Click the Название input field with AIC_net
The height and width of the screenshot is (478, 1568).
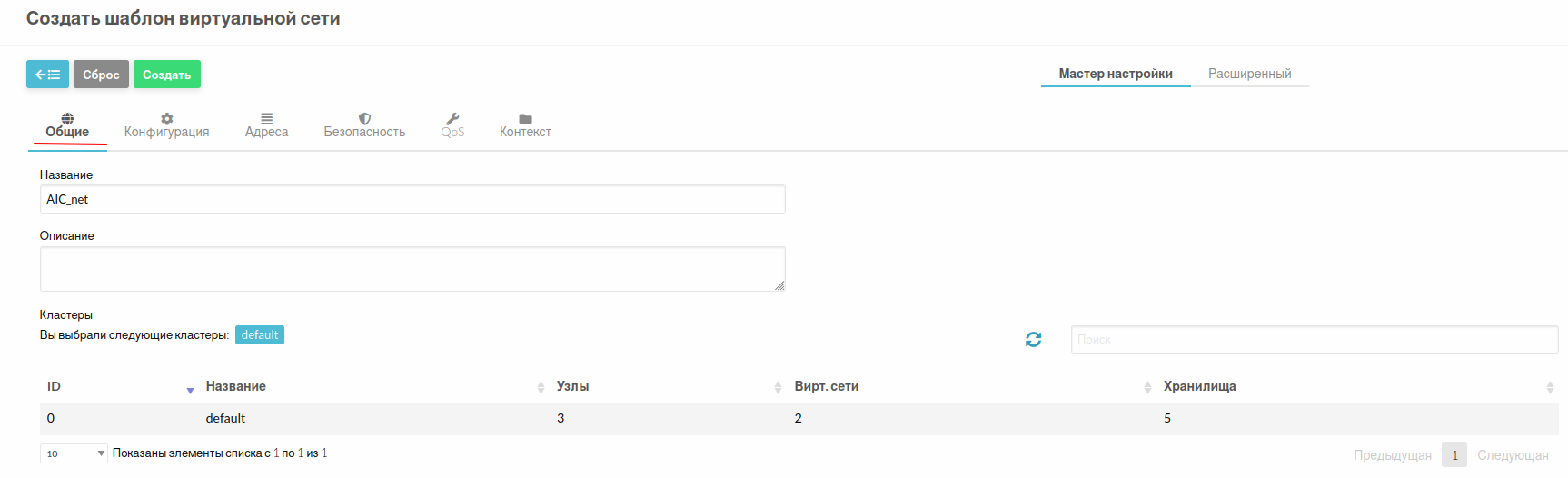pyautogui.click(x=412, y=199)
